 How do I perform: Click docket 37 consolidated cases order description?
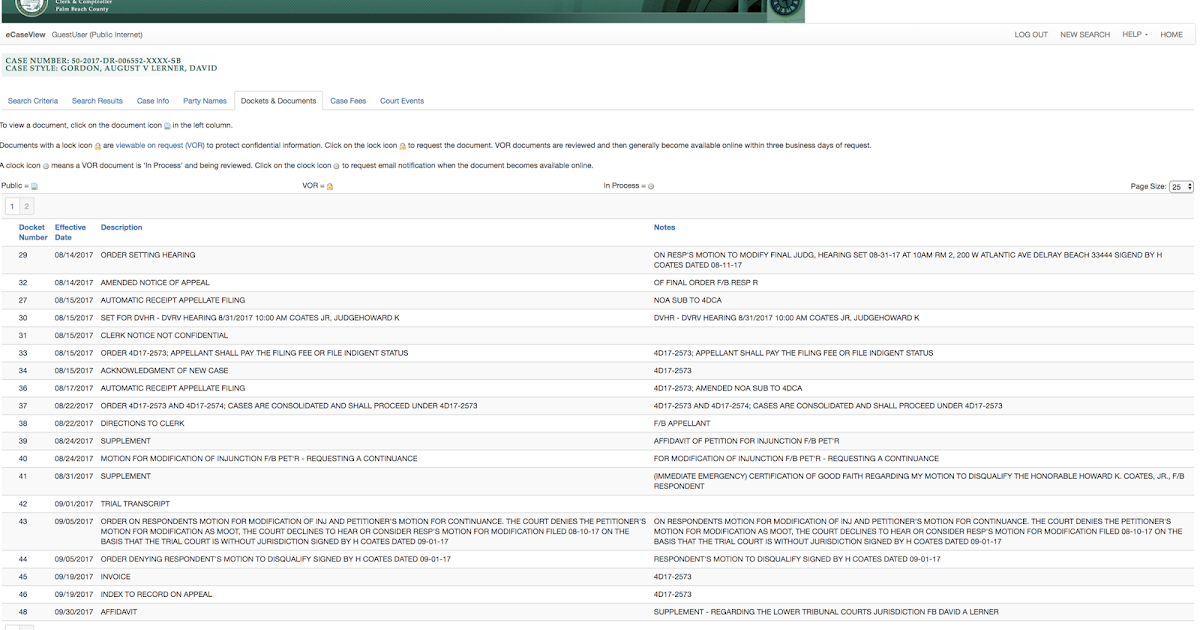(289, 406)
